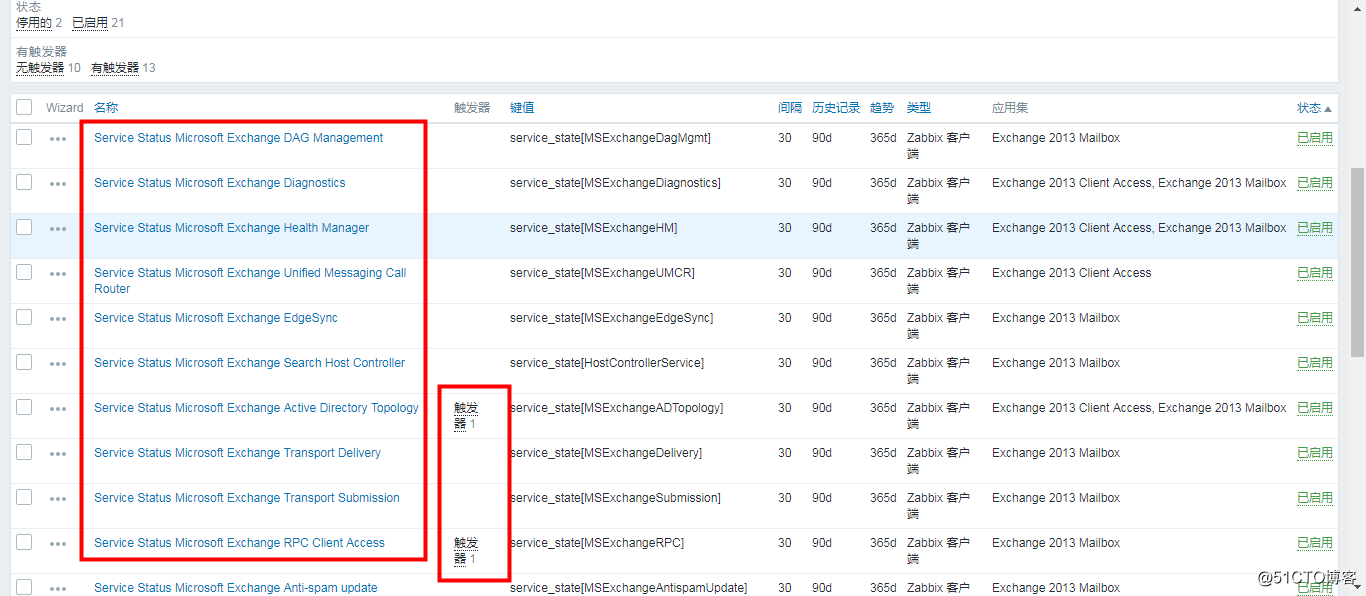Toggle 已启用 status for MSExchangeUMCR row
Image resolution: width=1366 pixels, height=596 pixels.
tap(1315, 273)
